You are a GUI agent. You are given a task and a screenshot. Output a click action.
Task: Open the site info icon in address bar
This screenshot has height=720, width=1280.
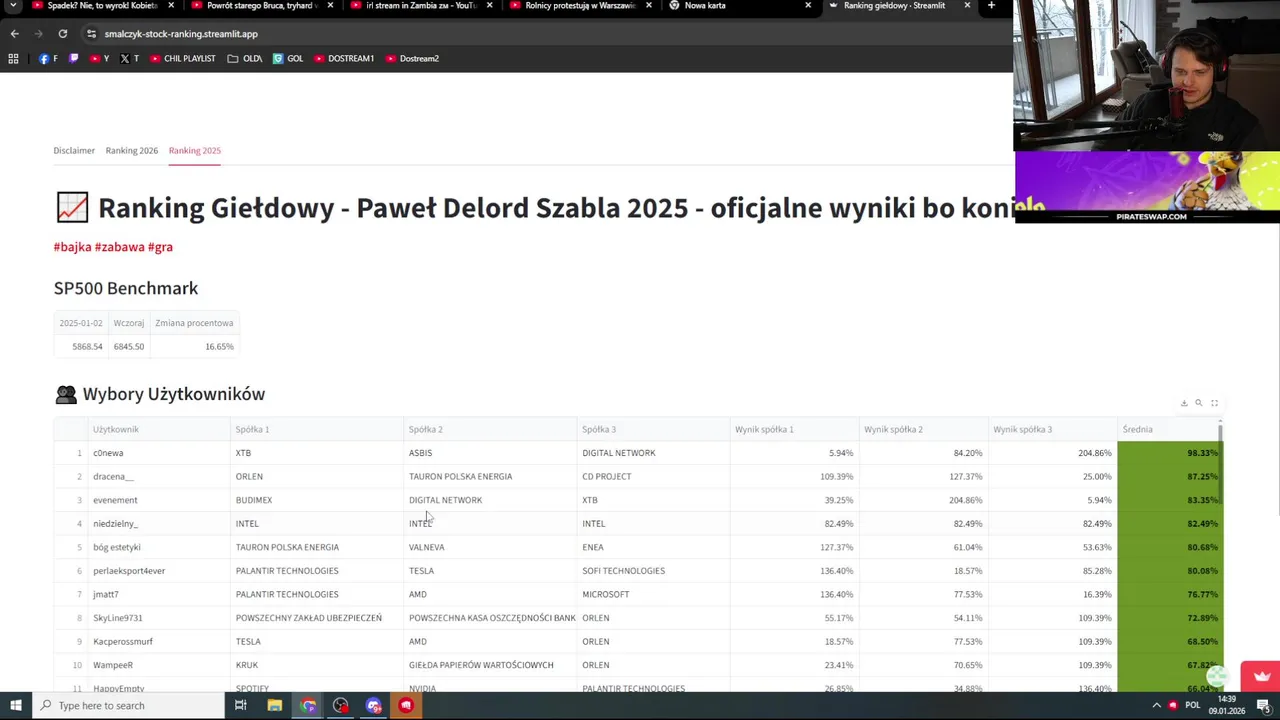tap(91, 34)
